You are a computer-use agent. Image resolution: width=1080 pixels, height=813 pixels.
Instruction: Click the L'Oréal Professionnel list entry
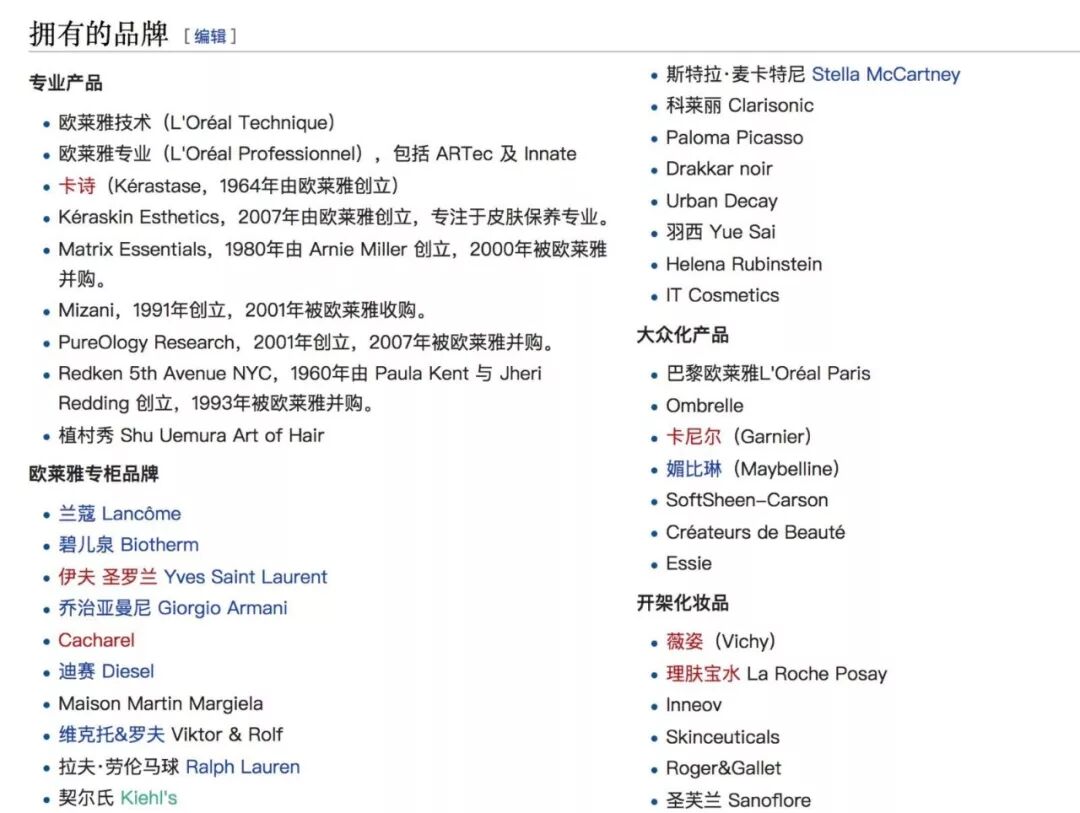pos(318,153)
